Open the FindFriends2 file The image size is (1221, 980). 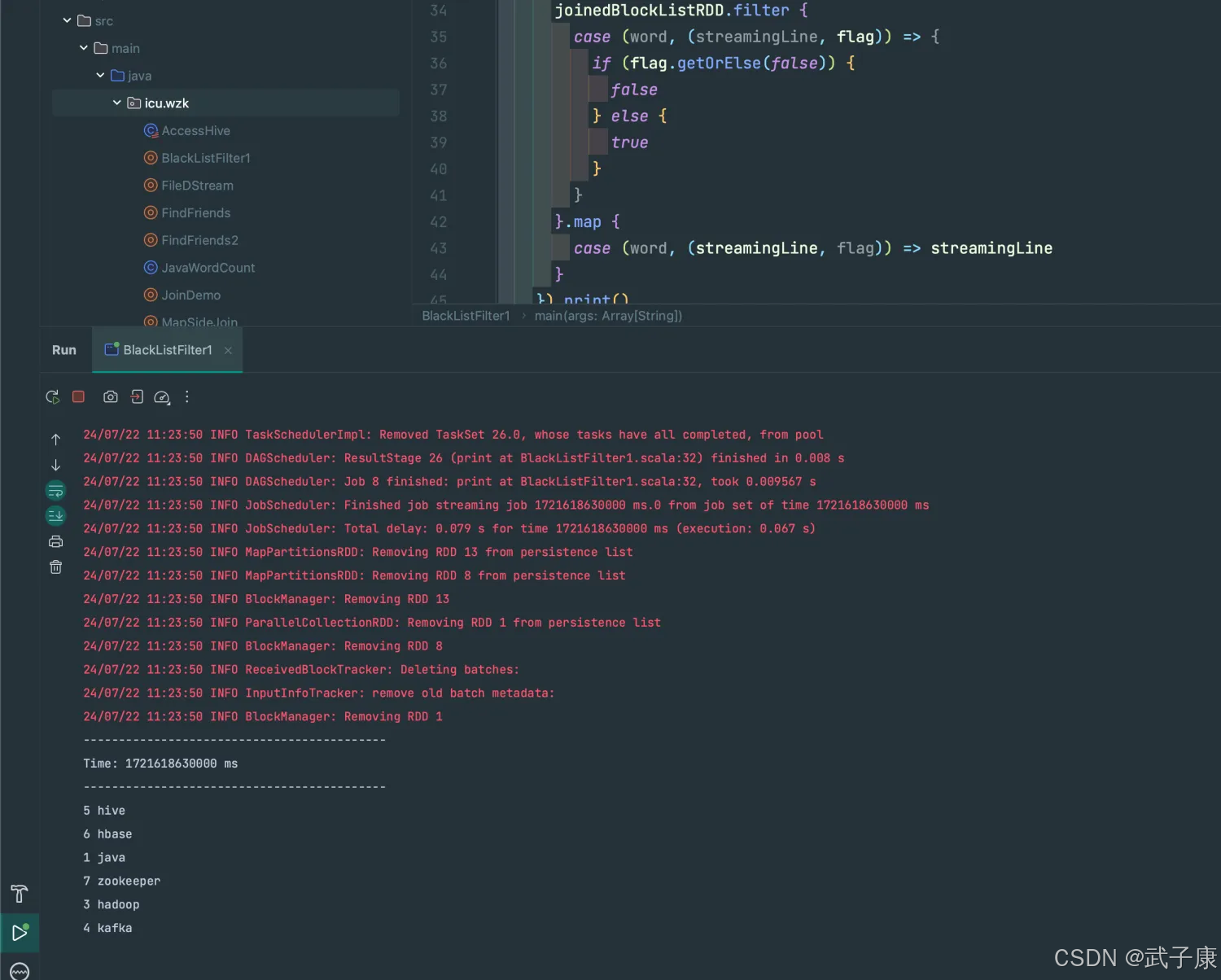tap(199, 240)
